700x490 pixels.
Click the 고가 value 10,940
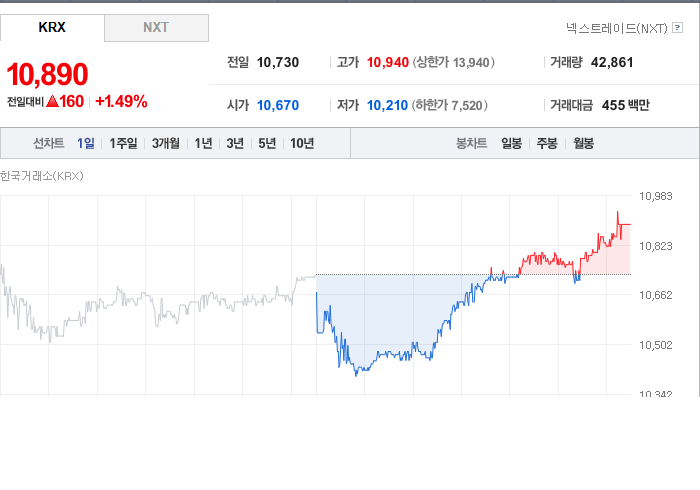coord(388,62)
